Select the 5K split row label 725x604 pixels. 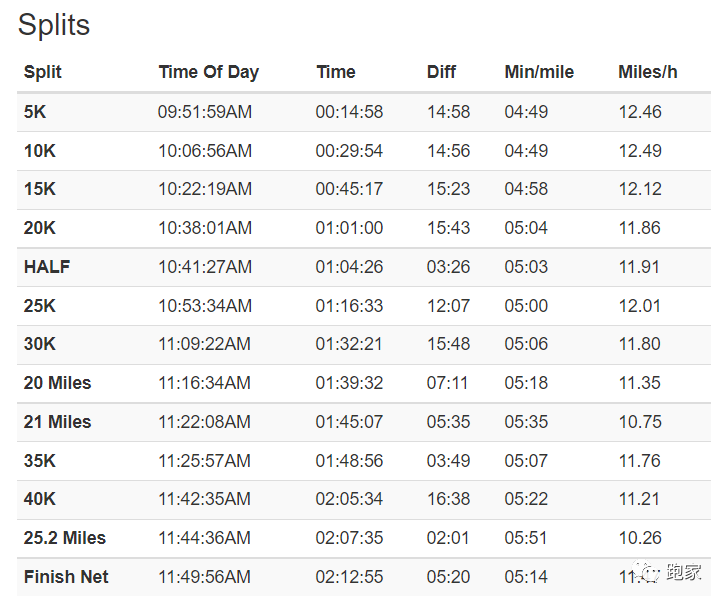coord(35,111)
